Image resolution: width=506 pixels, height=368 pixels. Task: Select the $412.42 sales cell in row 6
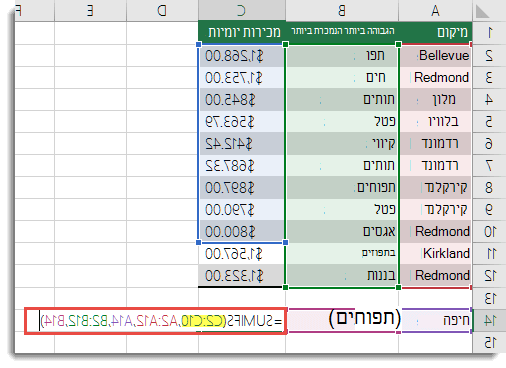tap(242, 143)
